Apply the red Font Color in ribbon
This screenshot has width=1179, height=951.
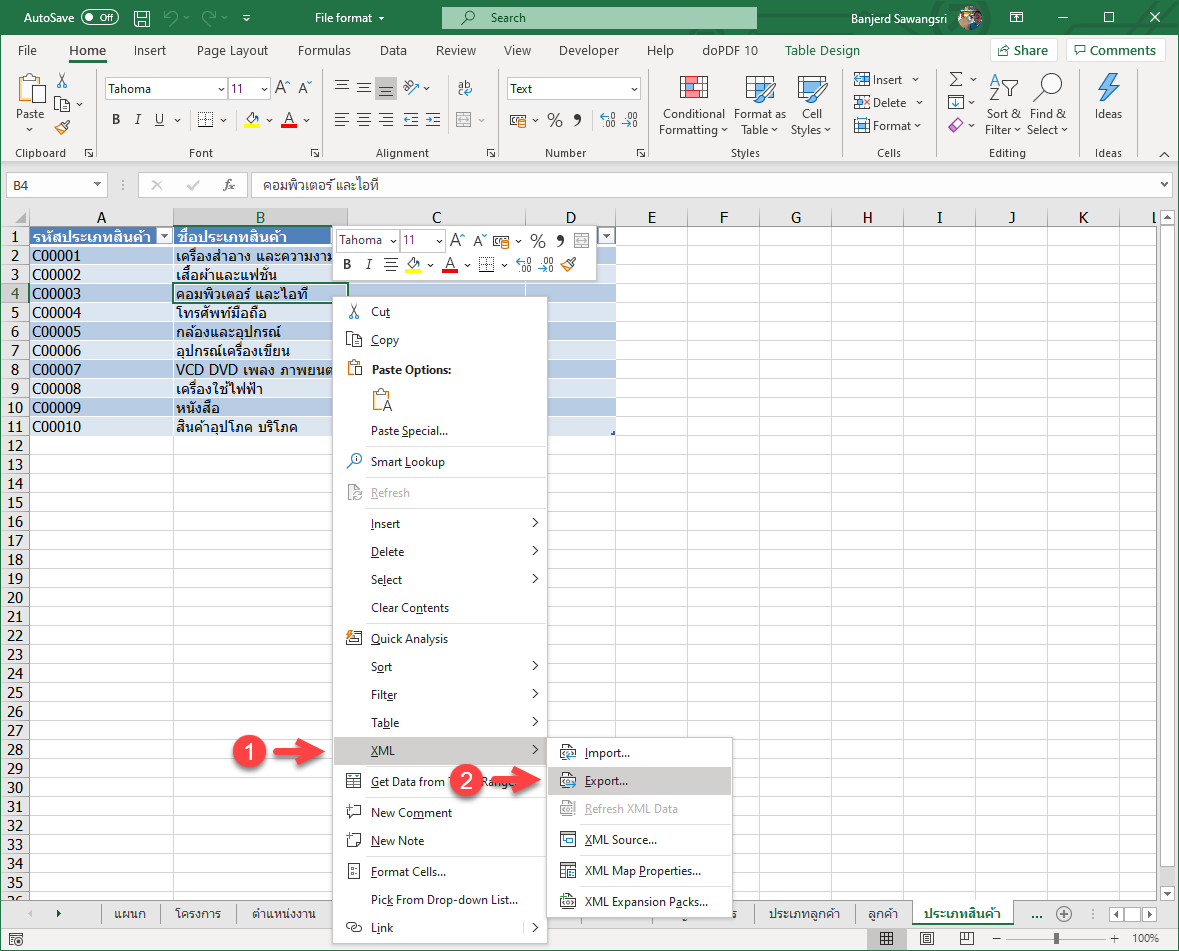click(289, 120)
